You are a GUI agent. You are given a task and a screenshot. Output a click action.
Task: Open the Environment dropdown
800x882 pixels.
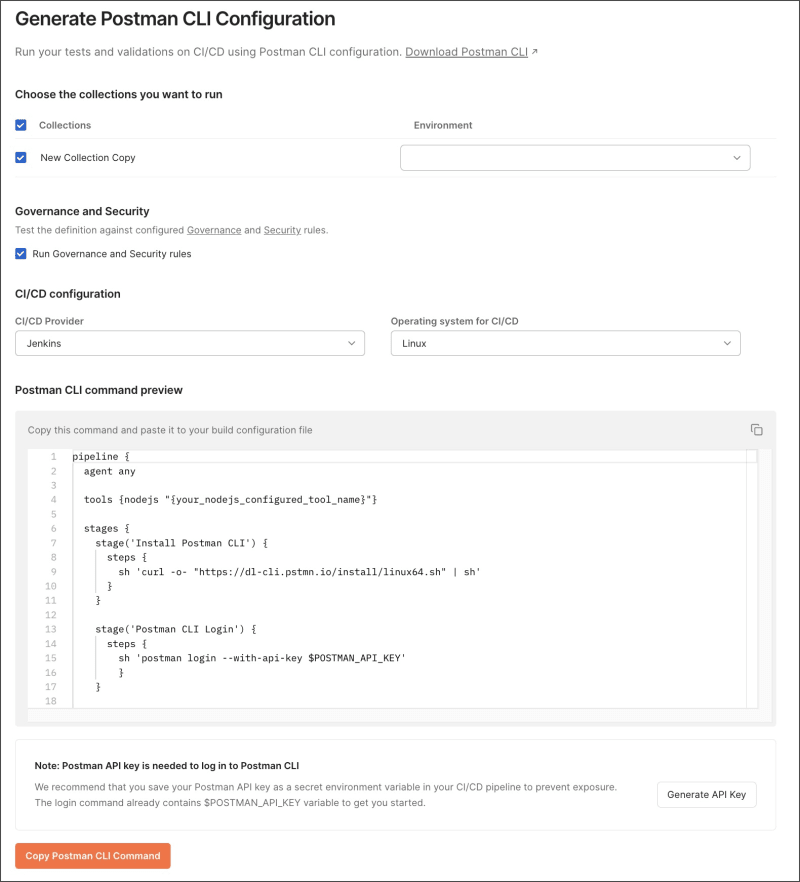(575, 158)
